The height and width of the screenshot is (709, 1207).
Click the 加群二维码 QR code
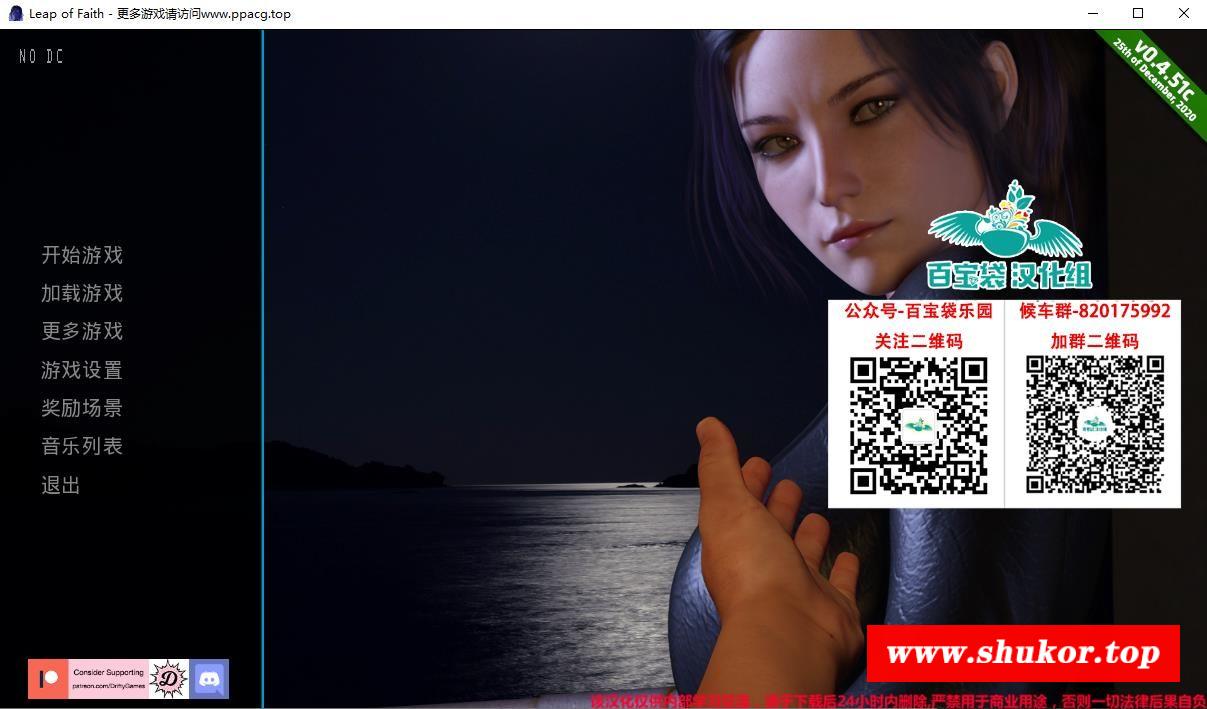pyautogui.click(x=1095, y=425)
